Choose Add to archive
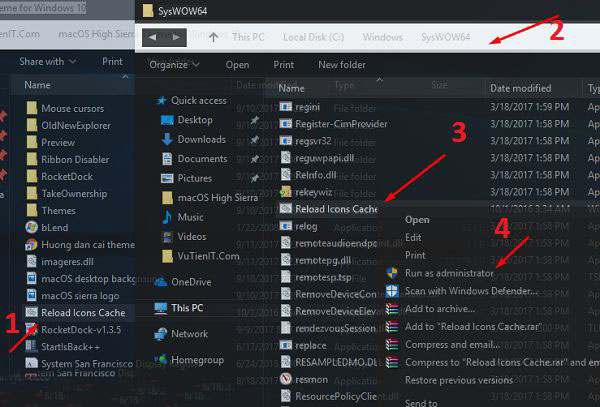This screenshot has width=600, height=407. [440, 309]
